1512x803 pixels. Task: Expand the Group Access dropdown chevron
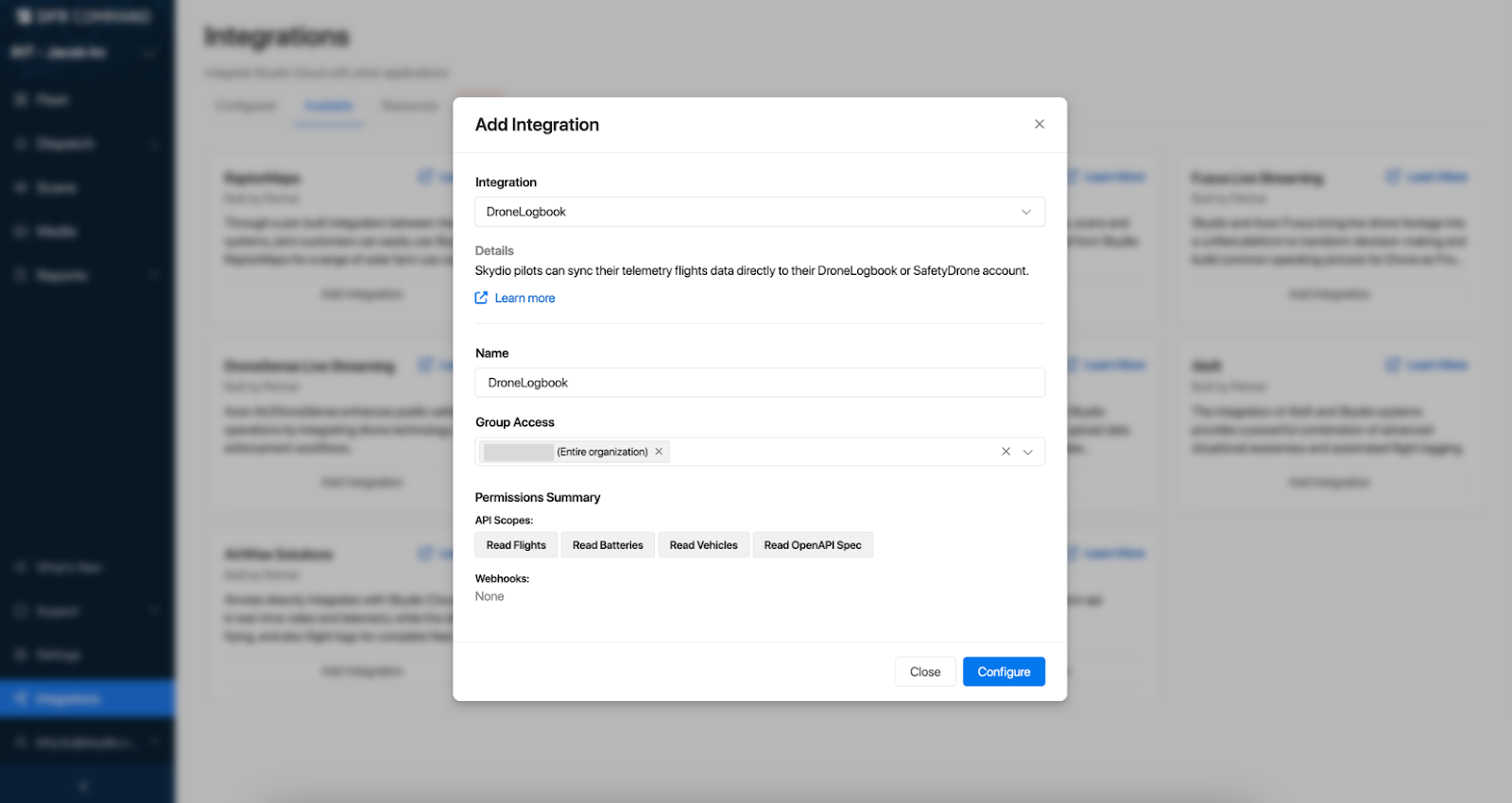pos(1028,452)
